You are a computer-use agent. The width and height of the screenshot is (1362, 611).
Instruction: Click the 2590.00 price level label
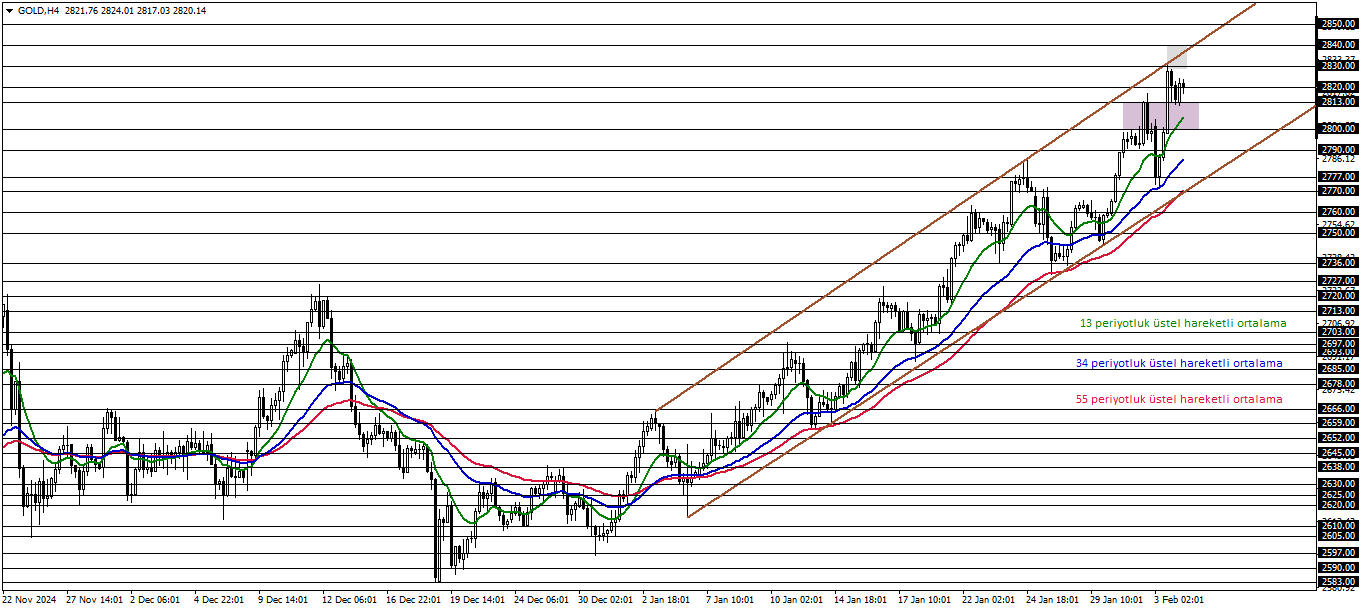click(1338, 568)
